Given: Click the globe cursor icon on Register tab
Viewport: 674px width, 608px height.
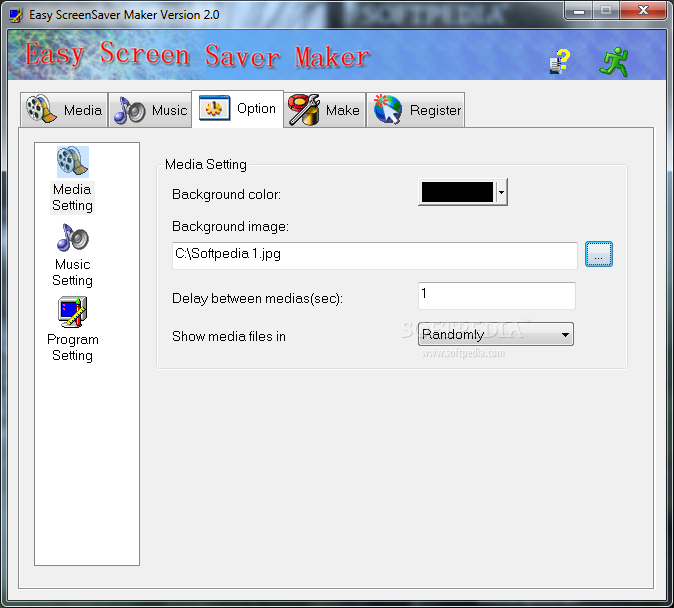Looking at the screenshot, I should [x=387, y=110].
